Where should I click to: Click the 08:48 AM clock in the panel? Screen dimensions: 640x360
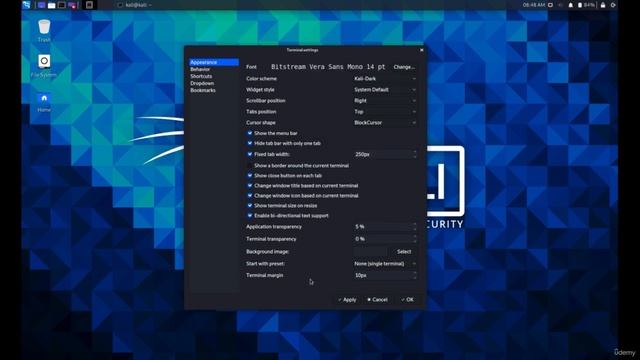point(534,5)
